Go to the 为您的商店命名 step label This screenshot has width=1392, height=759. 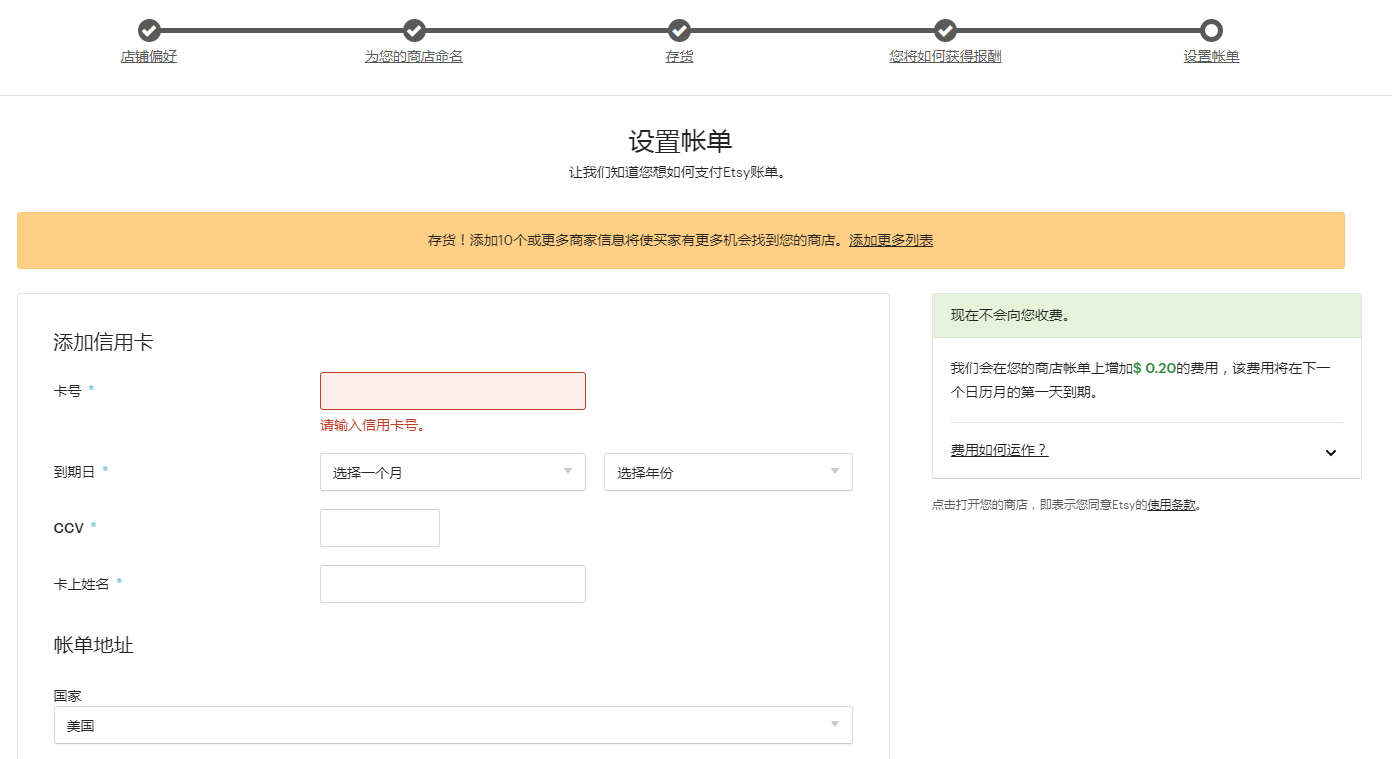pyautogui.click(x=414, y=57)
